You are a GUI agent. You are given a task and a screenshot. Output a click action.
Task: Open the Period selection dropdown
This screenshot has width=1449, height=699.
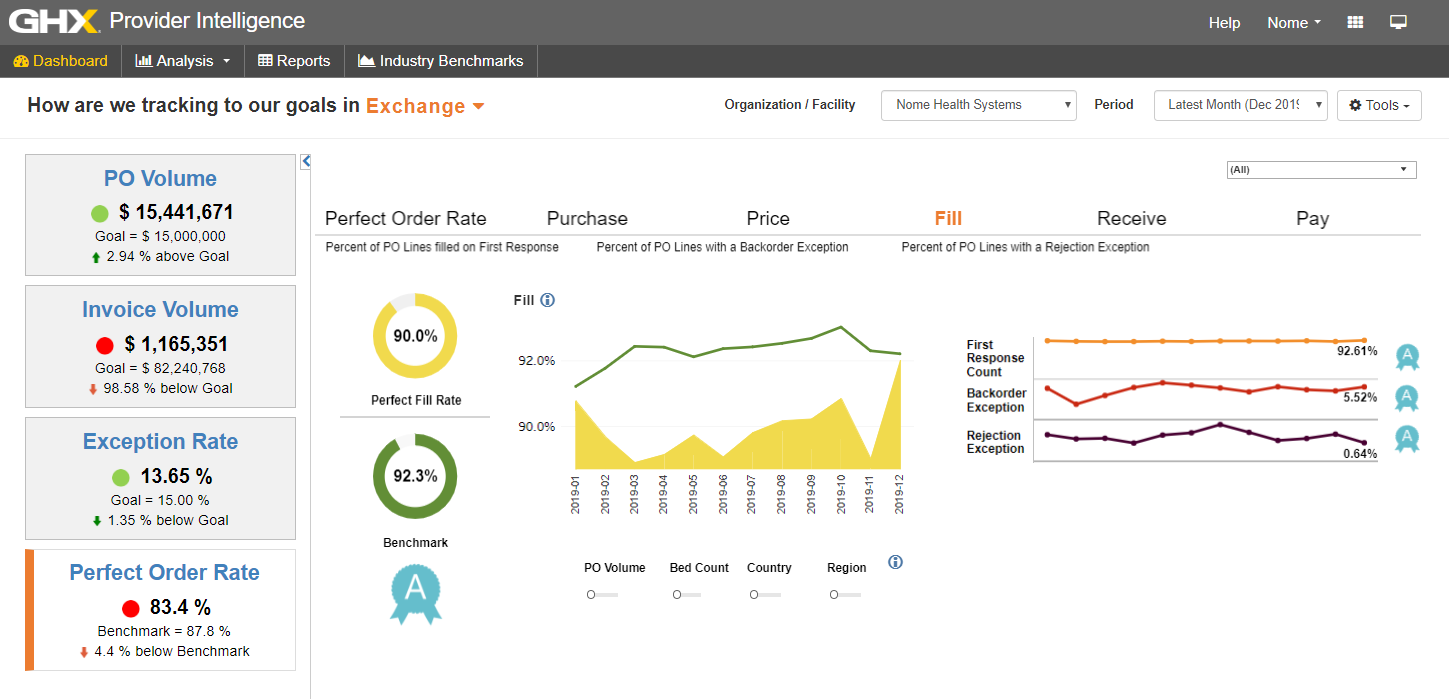[x=1240, y=105]
